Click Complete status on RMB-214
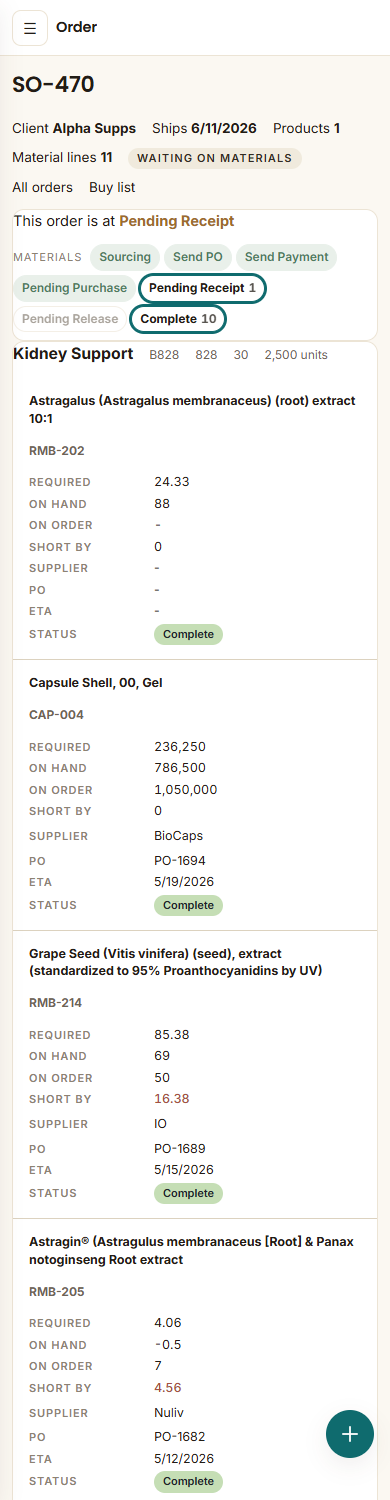 coord(188,1193)
